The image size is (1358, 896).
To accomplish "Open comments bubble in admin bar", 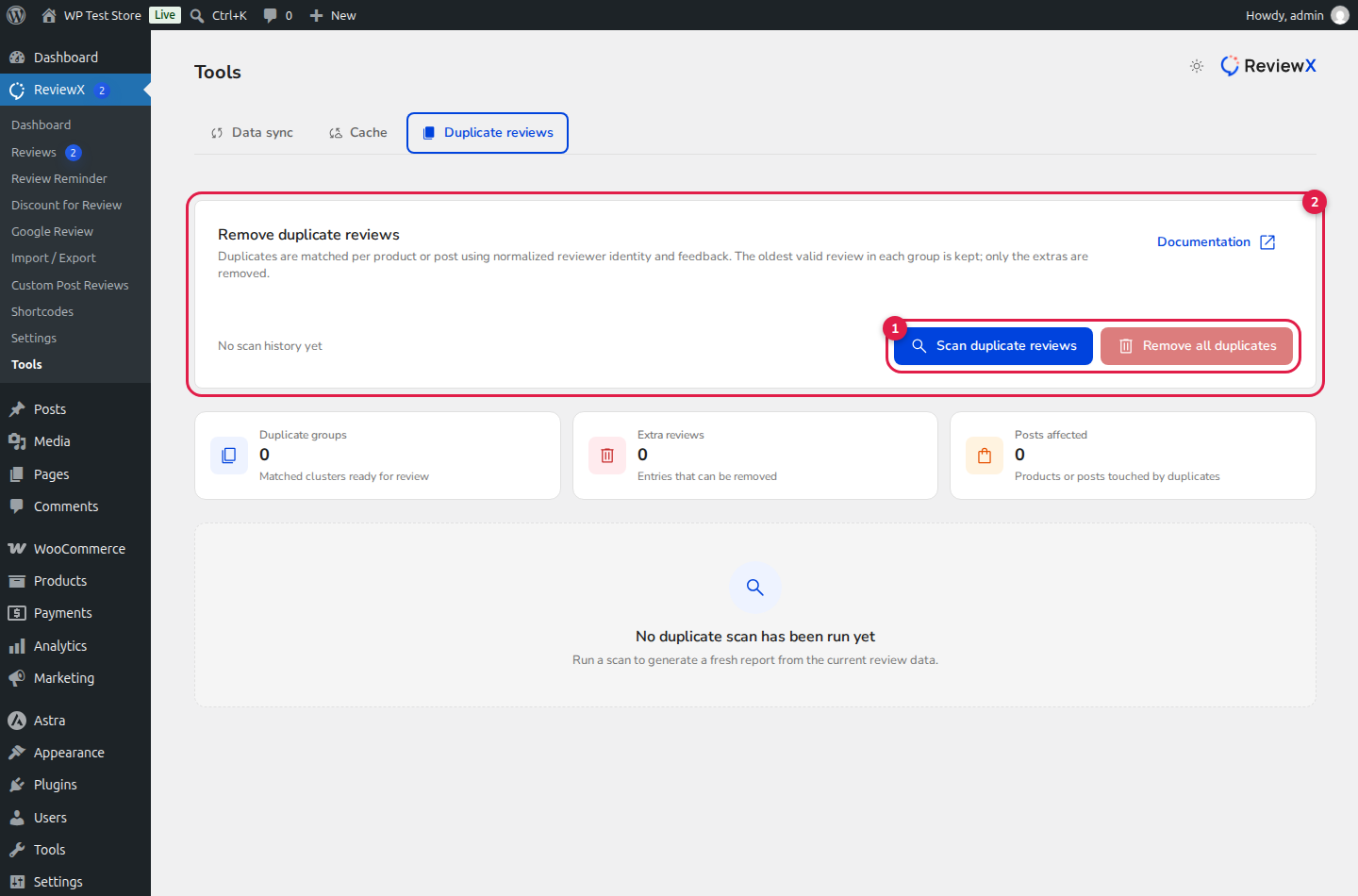I will (278, 15).
